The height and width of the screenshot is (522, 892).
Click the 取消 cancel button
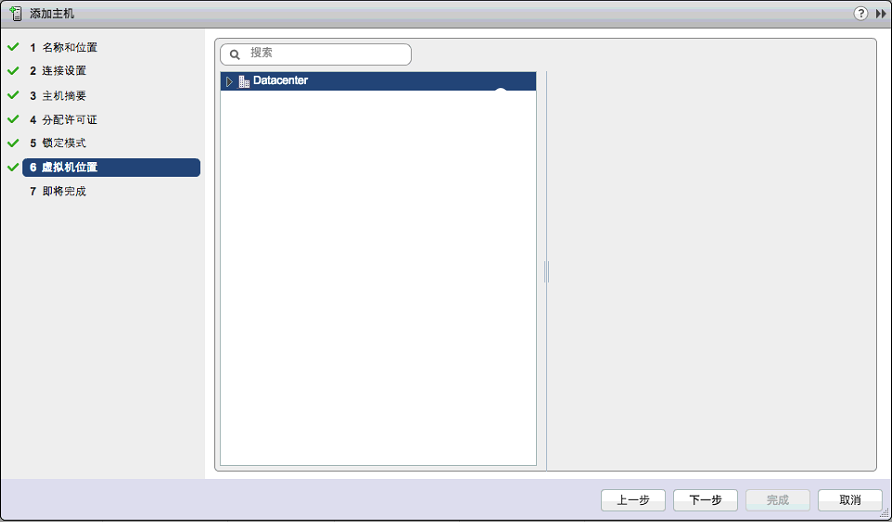tap(850, 500)
